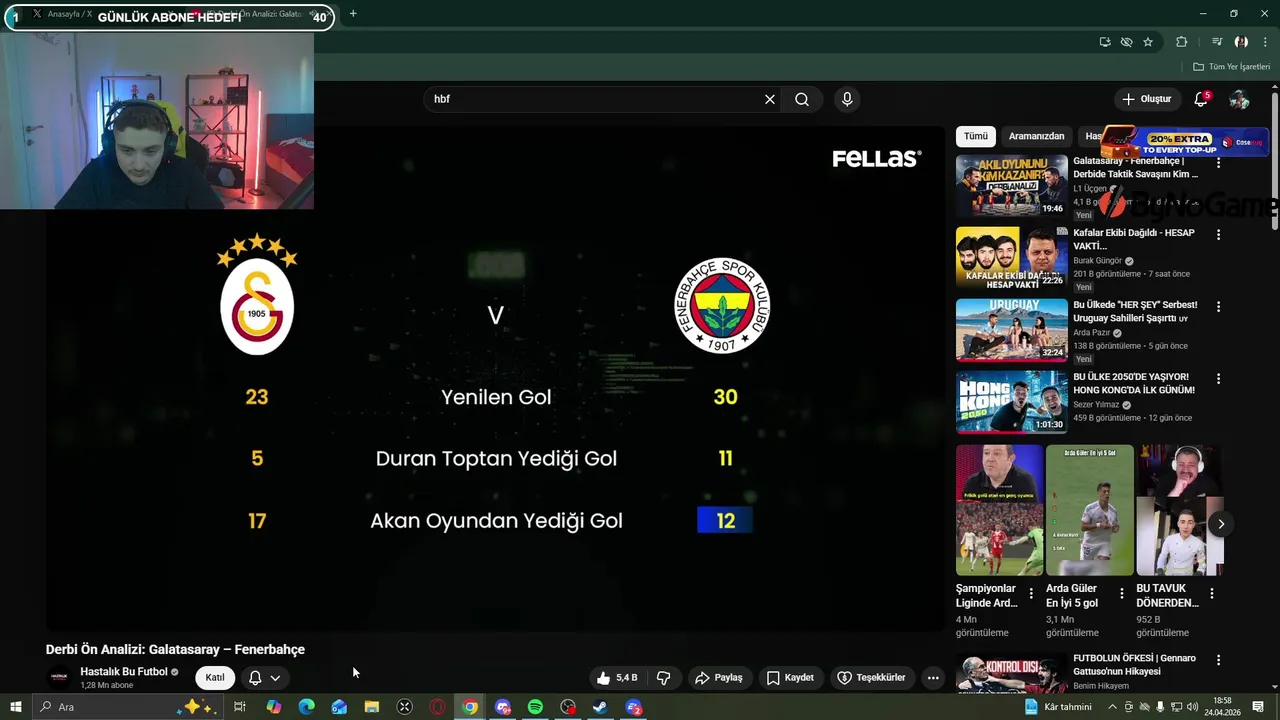Click the taskbar Ara search box
This screenshot has height=720, width=1280.
[128, 707]
